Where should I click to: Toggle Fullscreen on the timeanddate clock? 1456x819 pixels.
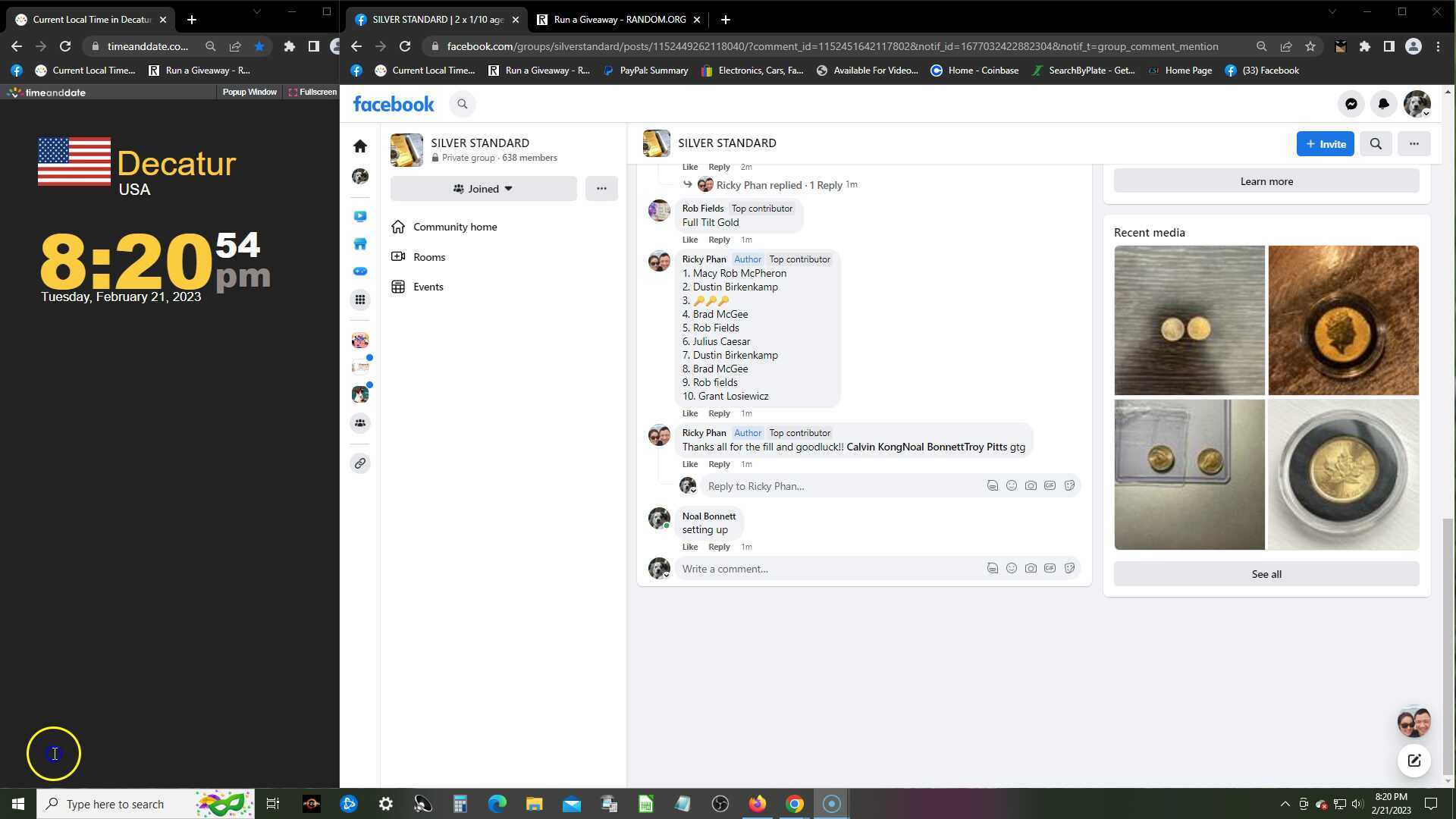pos(312,93)
